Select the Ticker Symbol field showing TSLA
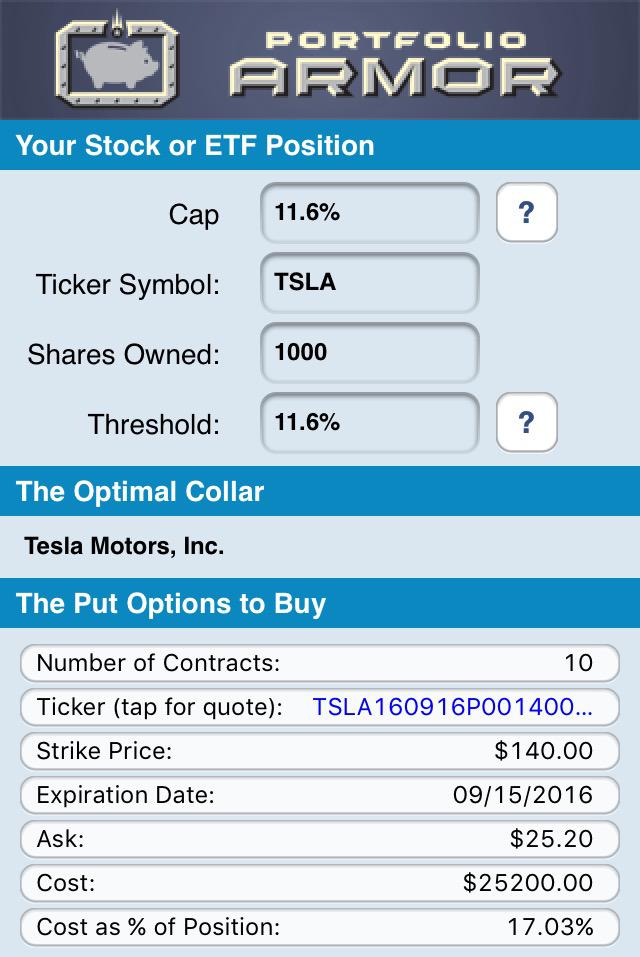Image resolution: width=640 pixels, height=957 pixels. coord(370,283)
